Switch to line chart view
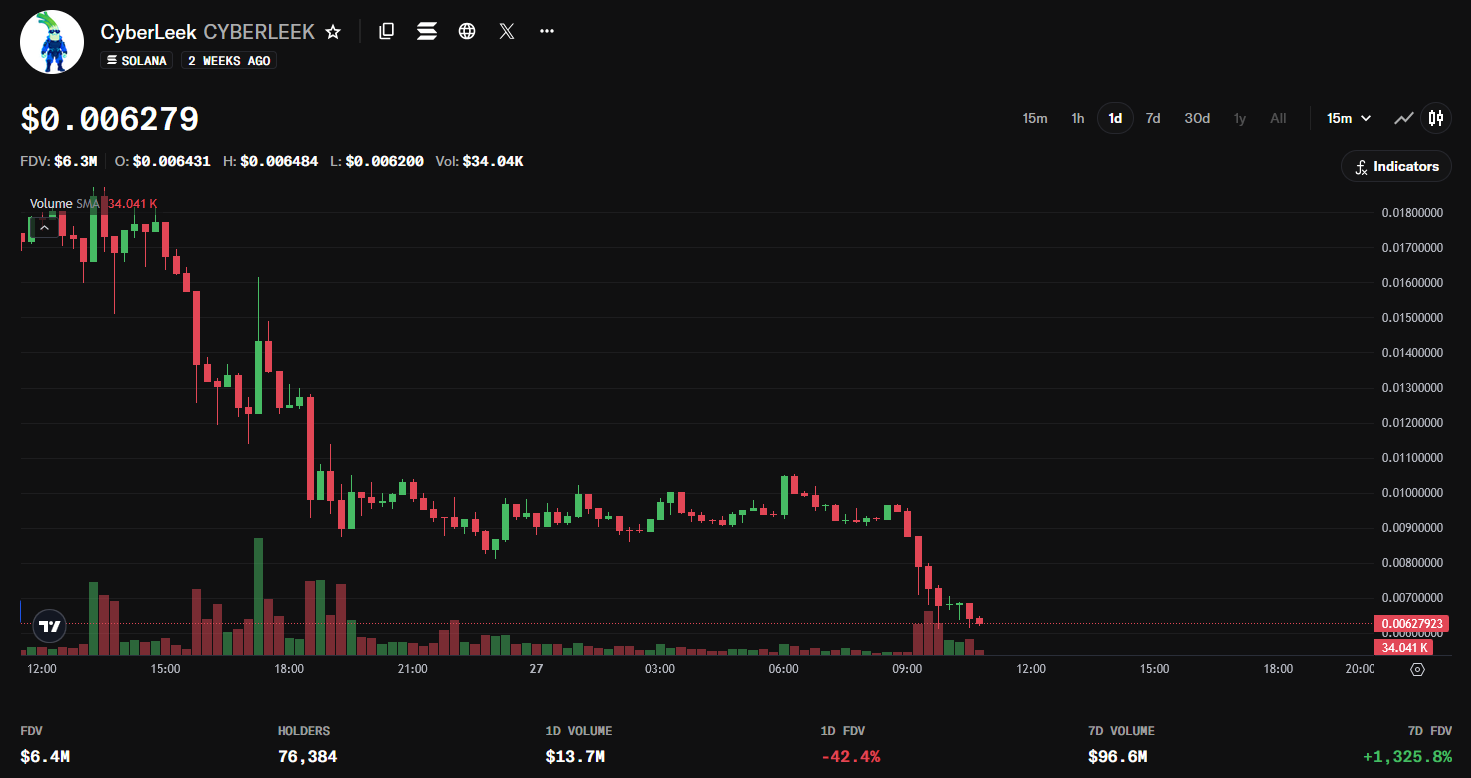Screen dimensions: 1471x778 (x=1404, y=118)
